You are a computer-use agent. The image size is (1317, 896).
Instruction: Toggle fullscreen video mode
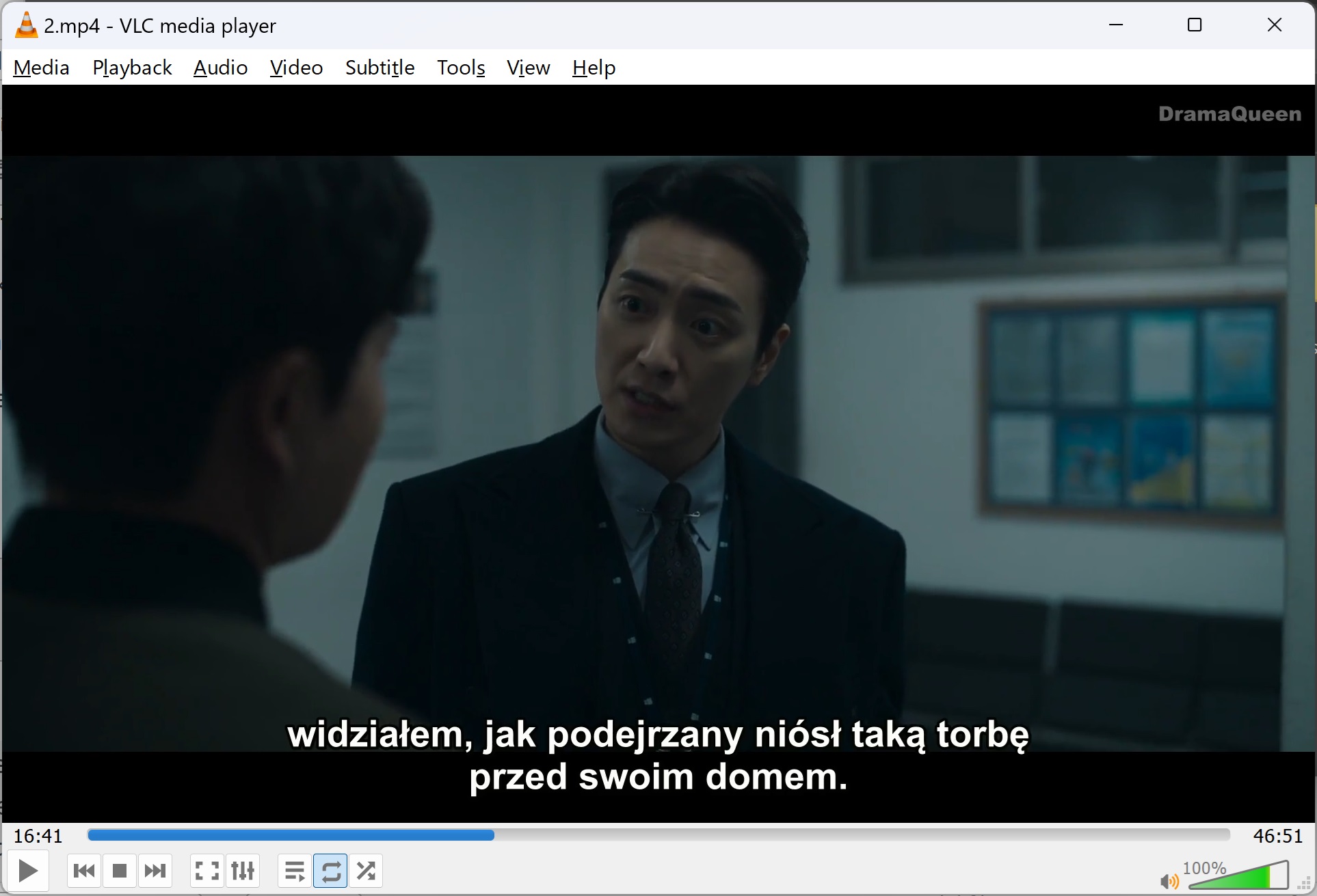coord(207,871)
